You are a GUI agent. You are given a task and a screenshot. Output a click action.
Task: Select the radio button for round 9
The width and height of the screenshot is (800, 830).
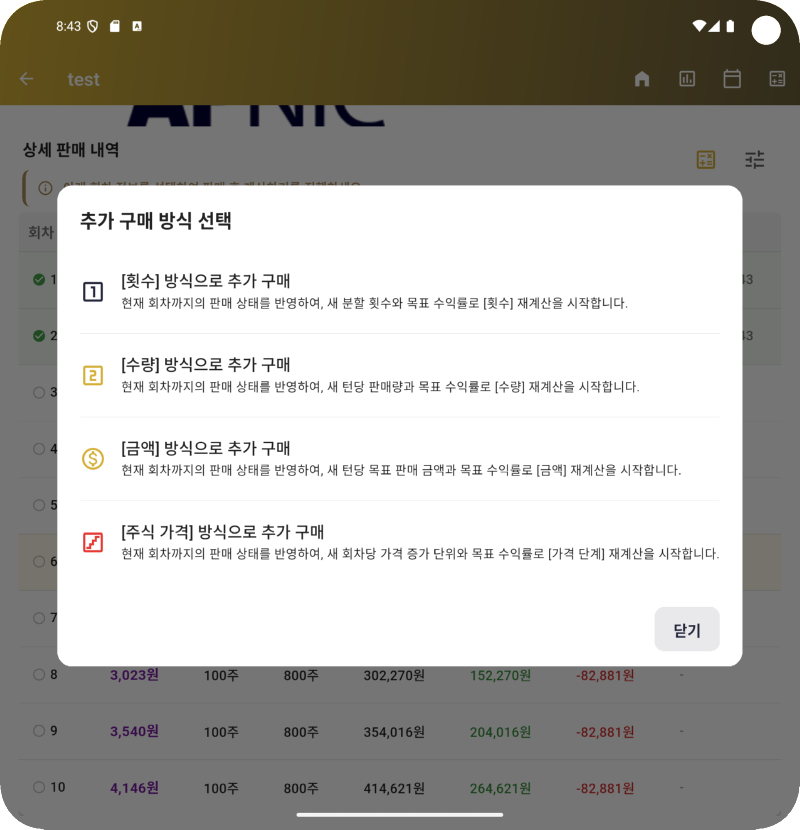(x=39, y=731)
